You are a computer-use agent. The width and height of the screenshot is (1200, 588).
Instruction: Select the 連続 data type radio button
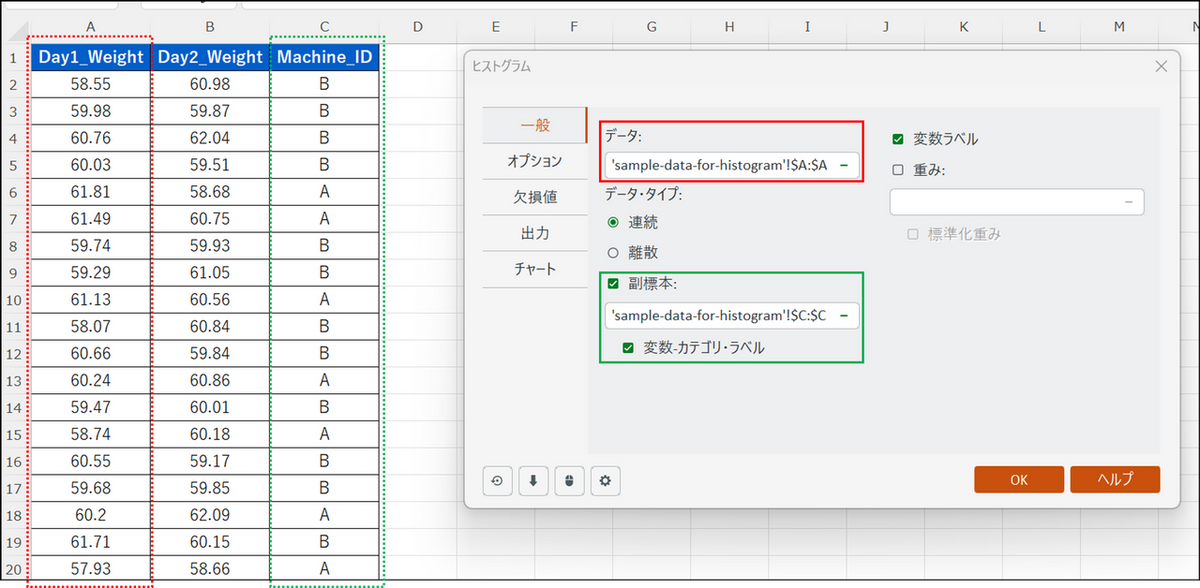tap(613, 222)
